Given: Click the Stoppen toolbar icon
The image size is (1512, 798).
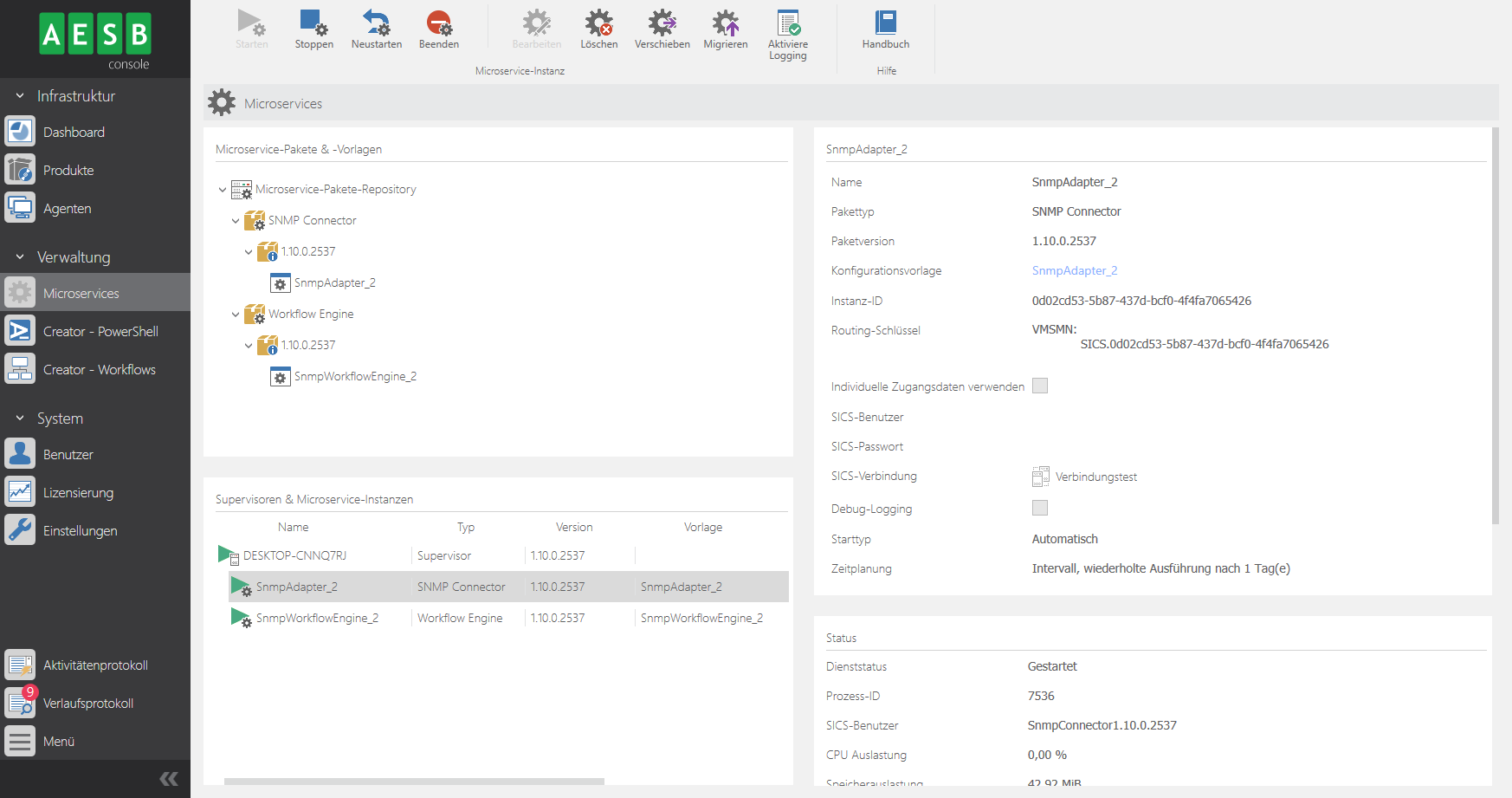Looking at the screenshot, I should point(313,24).
